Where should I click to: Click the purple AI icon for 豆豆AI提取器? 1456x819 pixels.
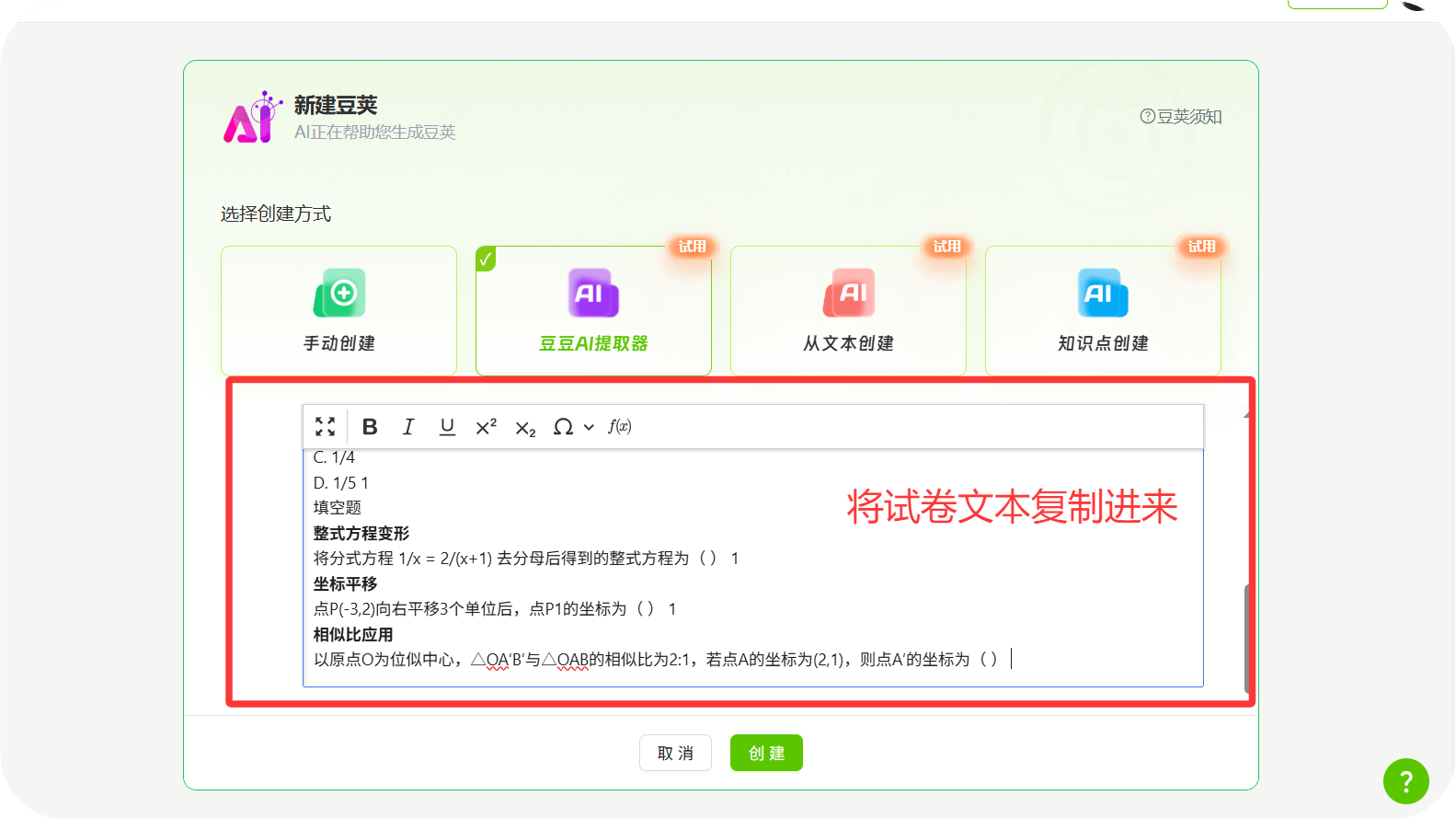click(593, 293)
